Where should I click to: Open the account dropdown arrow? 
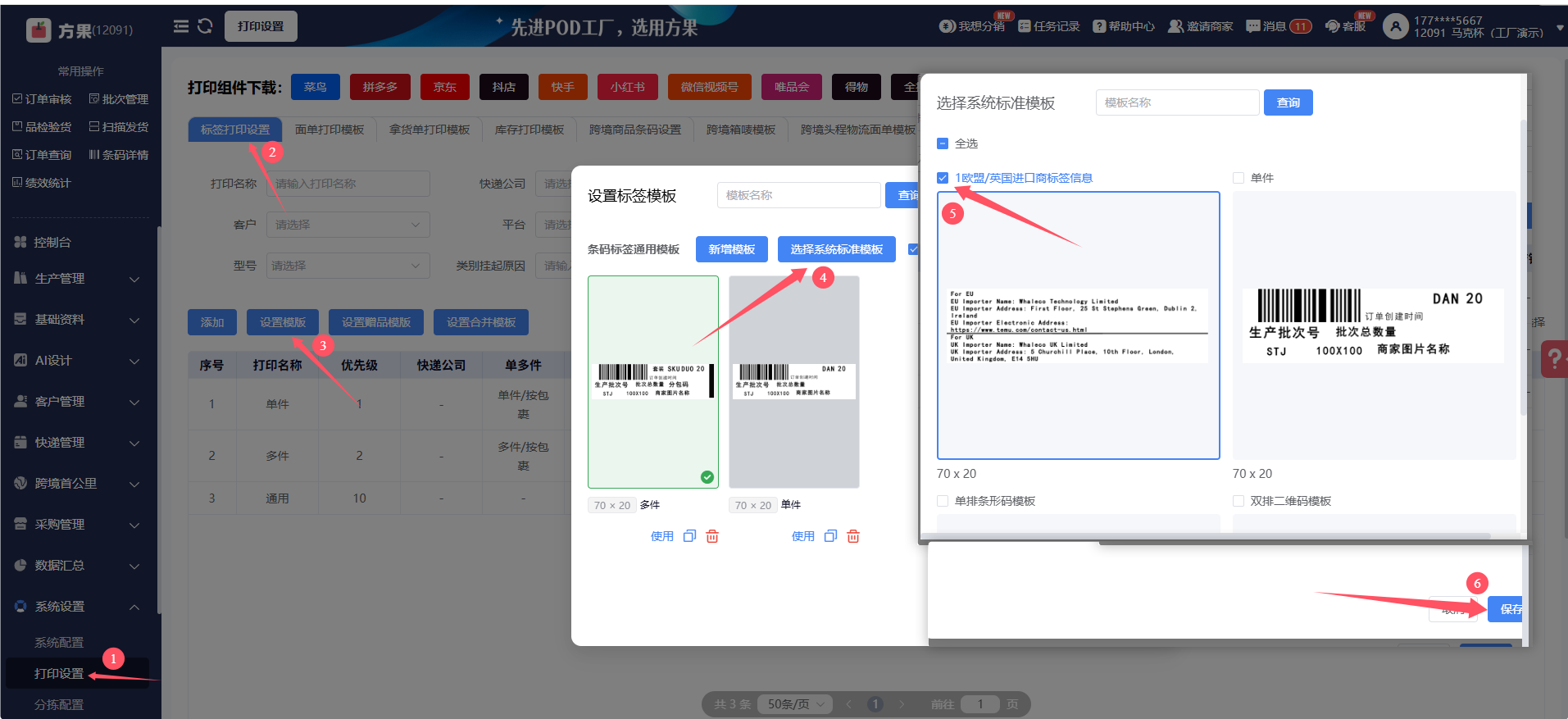(1560, 27)
